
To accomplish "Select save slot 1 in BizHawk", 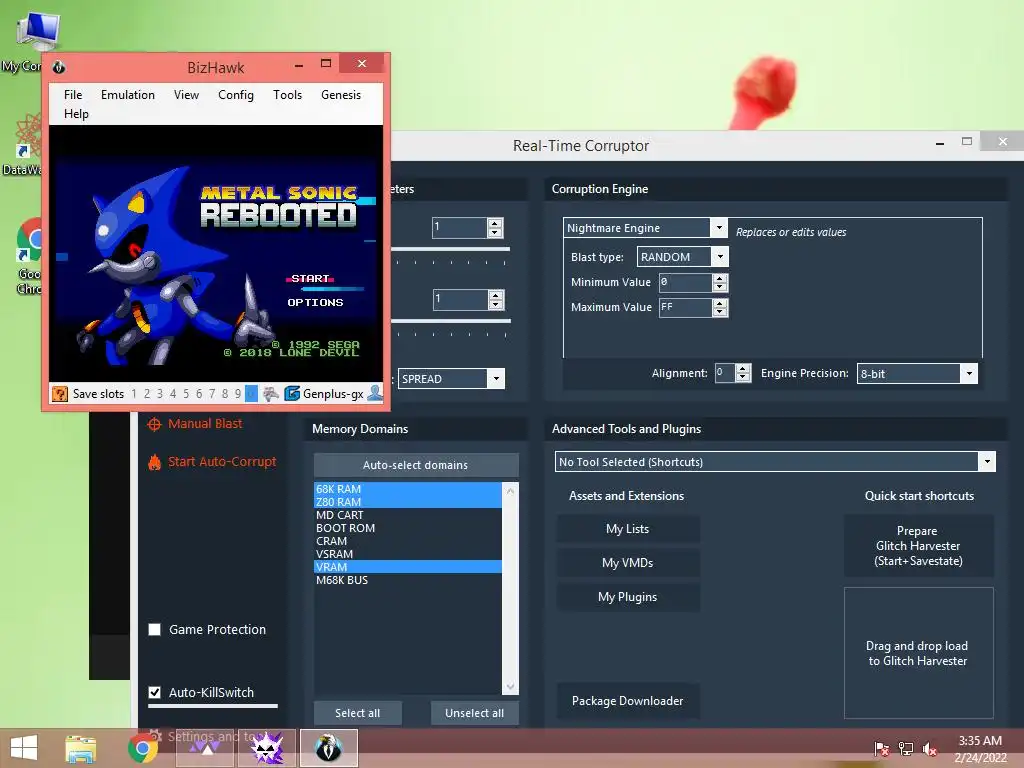I will click(134, 394).
